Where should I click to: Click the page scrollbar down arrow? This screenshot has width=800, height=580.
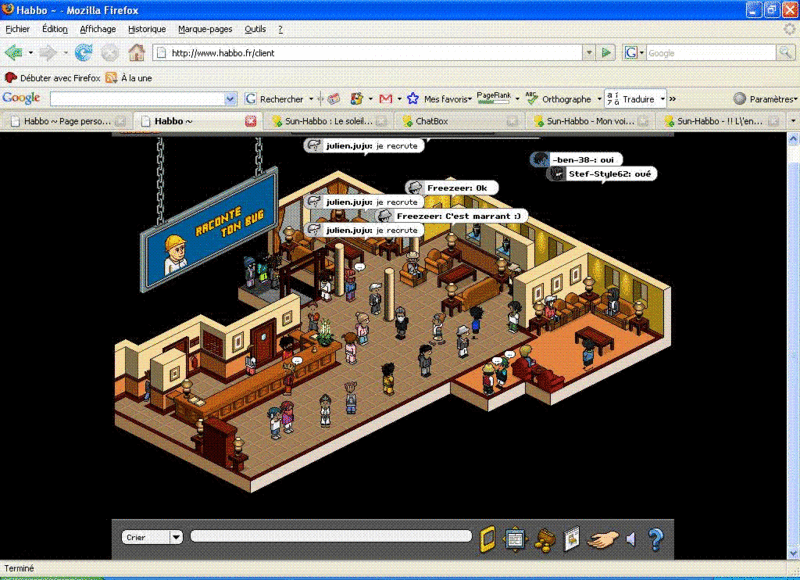tap(793, 553)
